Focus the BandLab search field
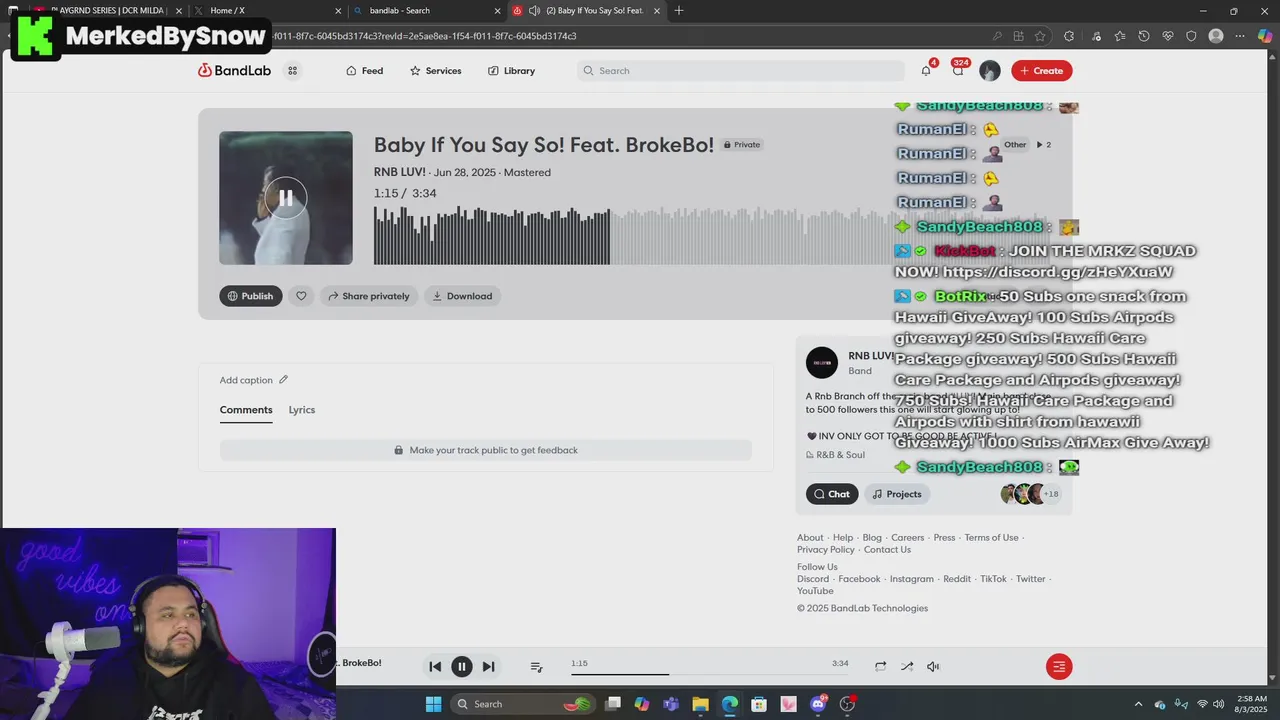This screenshot has height=720, width=1280. (741, 71)
